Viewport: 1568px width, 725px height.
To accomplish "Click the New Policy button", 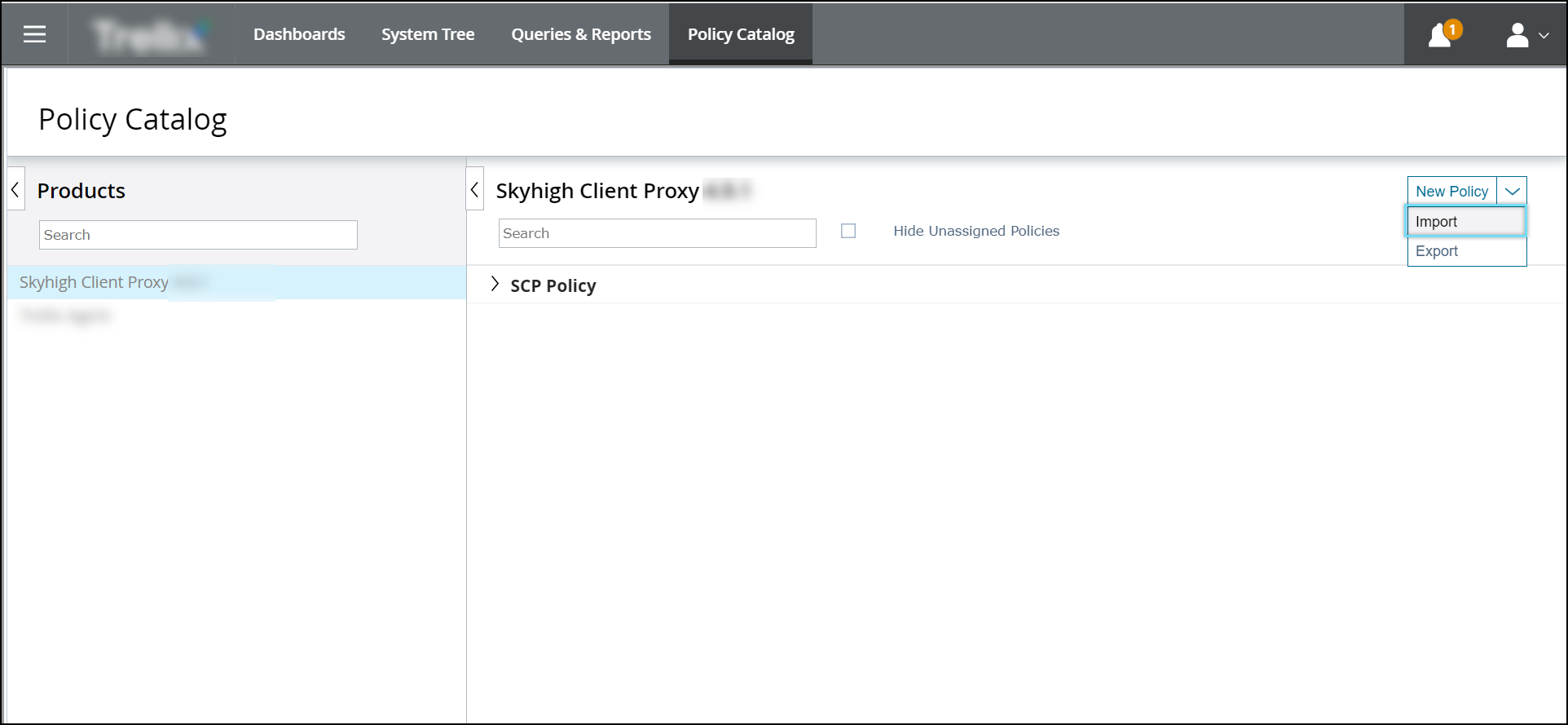I will pos(1451,191).
